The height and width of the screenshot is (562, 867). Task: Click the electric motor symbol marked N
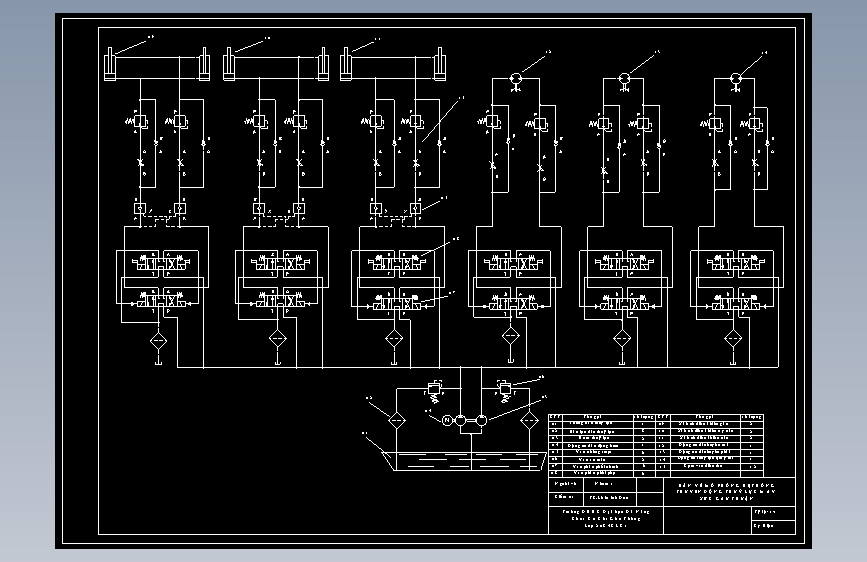click(447, 421)
